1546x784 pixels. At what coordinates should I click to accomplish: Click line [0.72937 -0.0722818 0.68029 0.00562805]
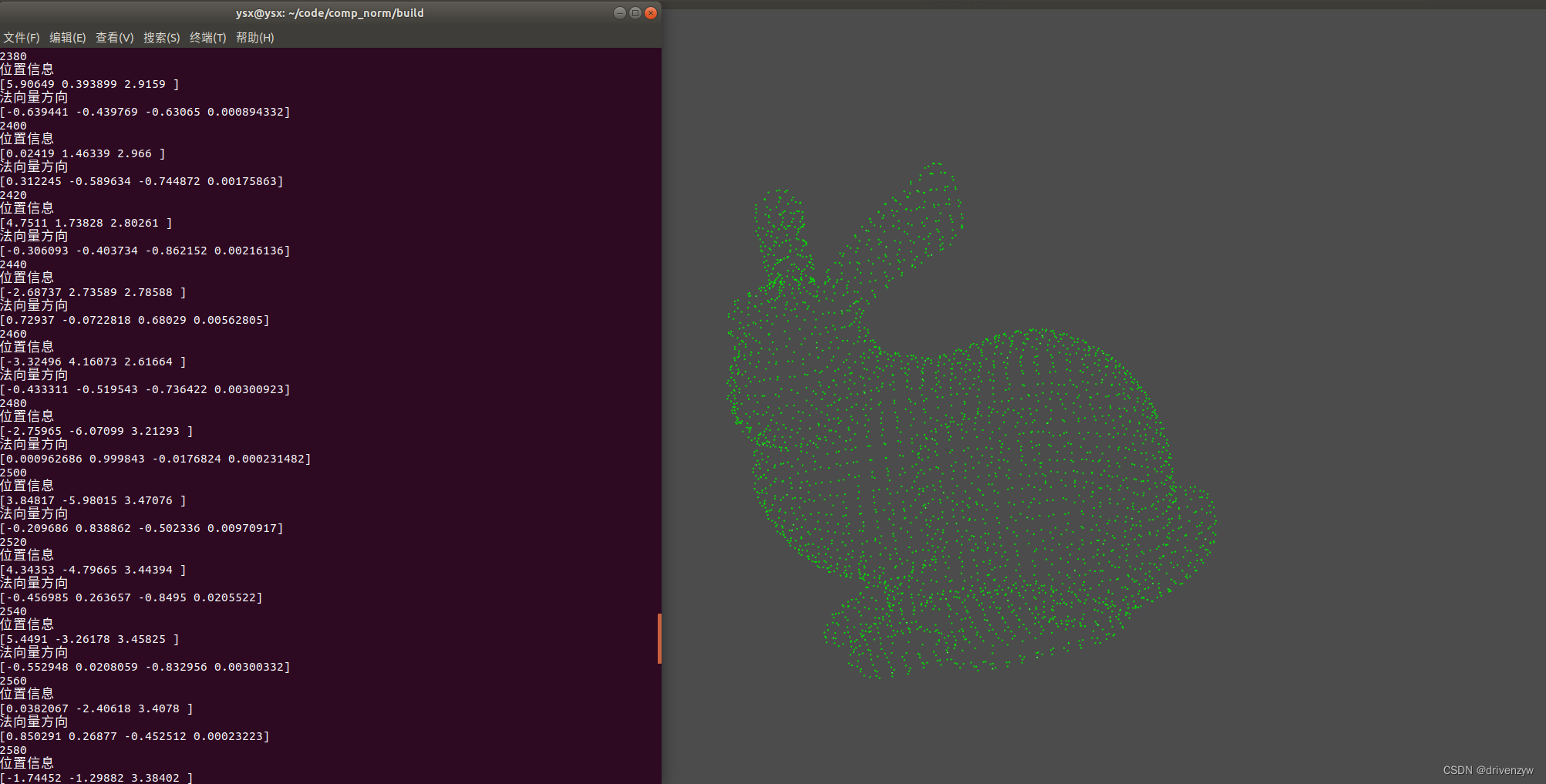[x=135, y=320]
